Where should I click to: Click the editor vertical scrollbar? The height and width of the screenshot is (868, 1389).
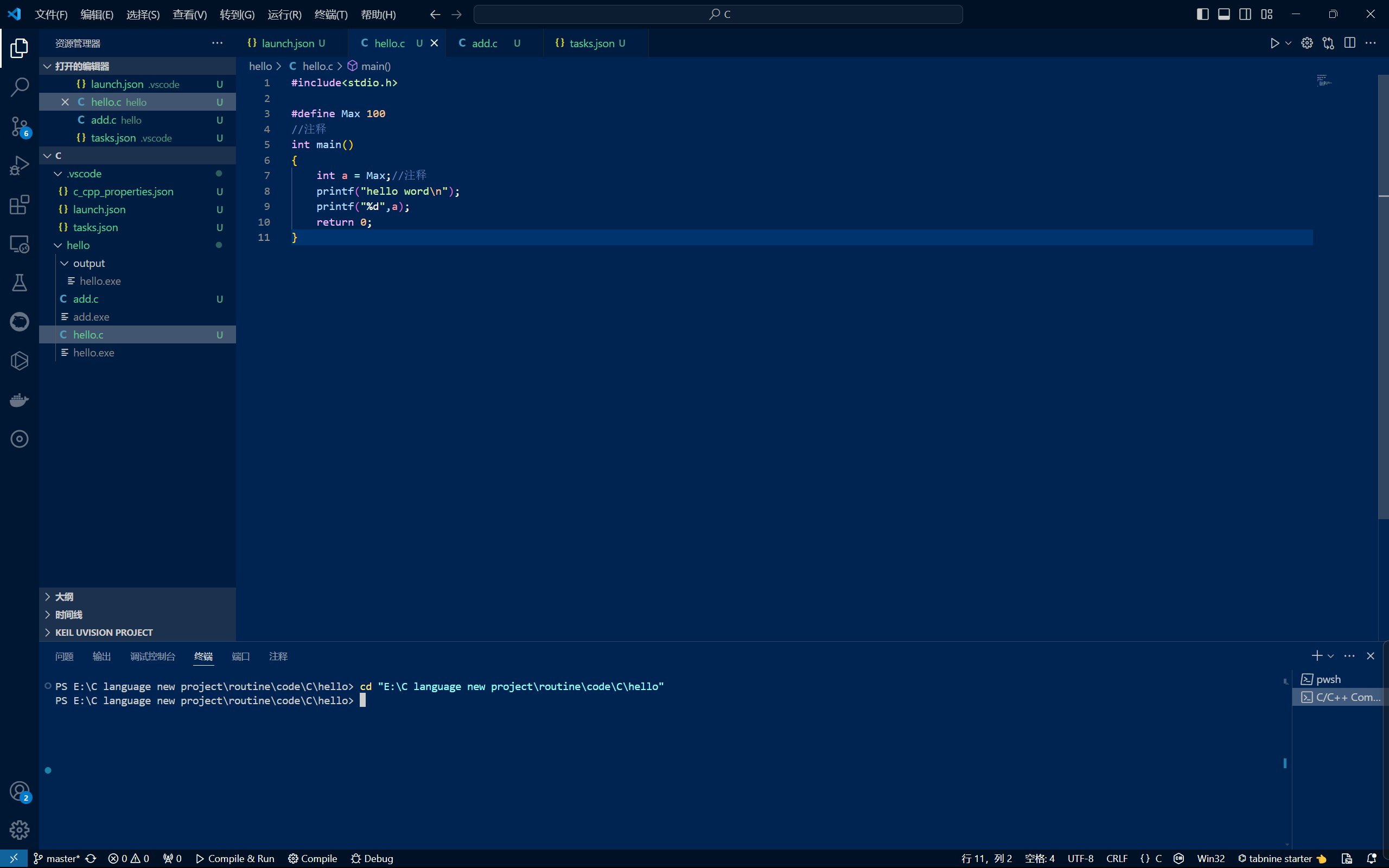[1383, 297]
